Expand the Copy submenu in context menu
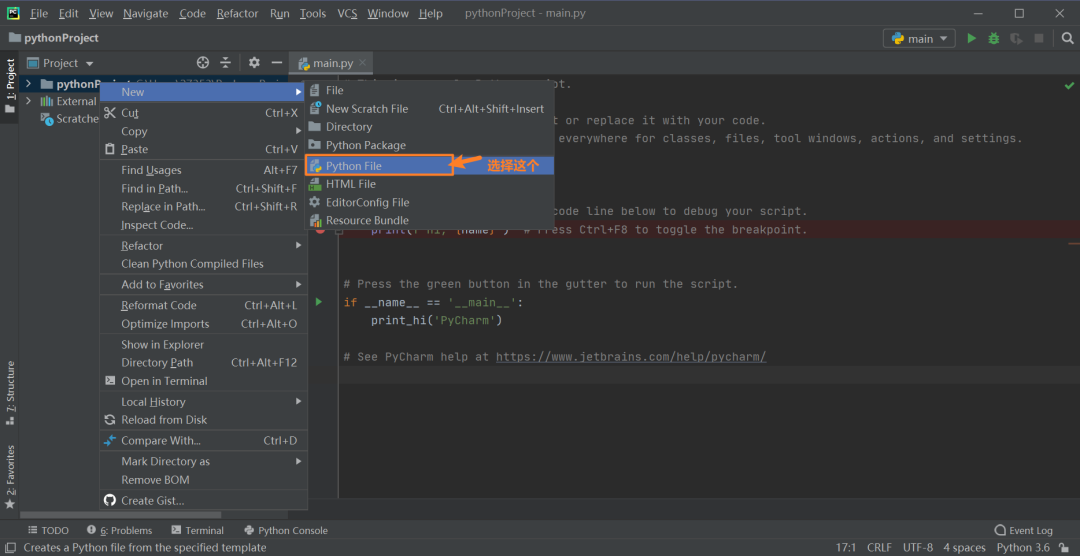Viewport: 1080px width, 556px height. (x=203, y=131)
